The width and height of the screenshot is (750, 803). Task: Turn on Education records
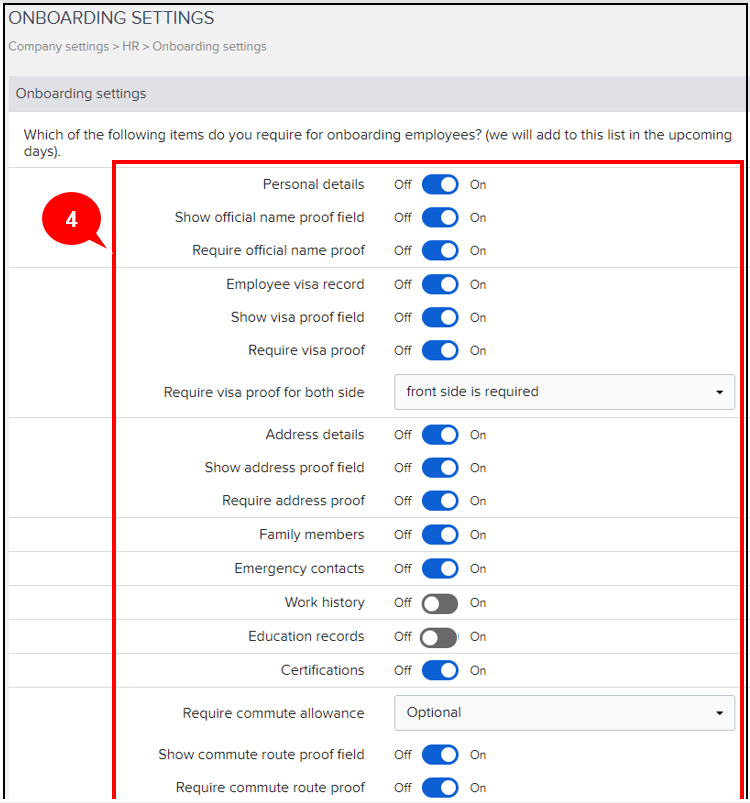tap(439, 636)
